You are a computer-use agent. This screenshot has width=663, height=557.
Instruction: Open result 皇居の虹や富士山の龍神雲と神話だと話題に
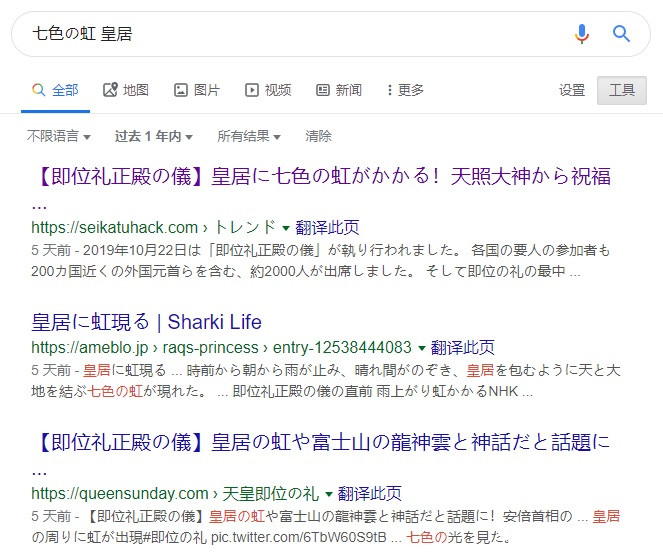click(x=321, y=442)
